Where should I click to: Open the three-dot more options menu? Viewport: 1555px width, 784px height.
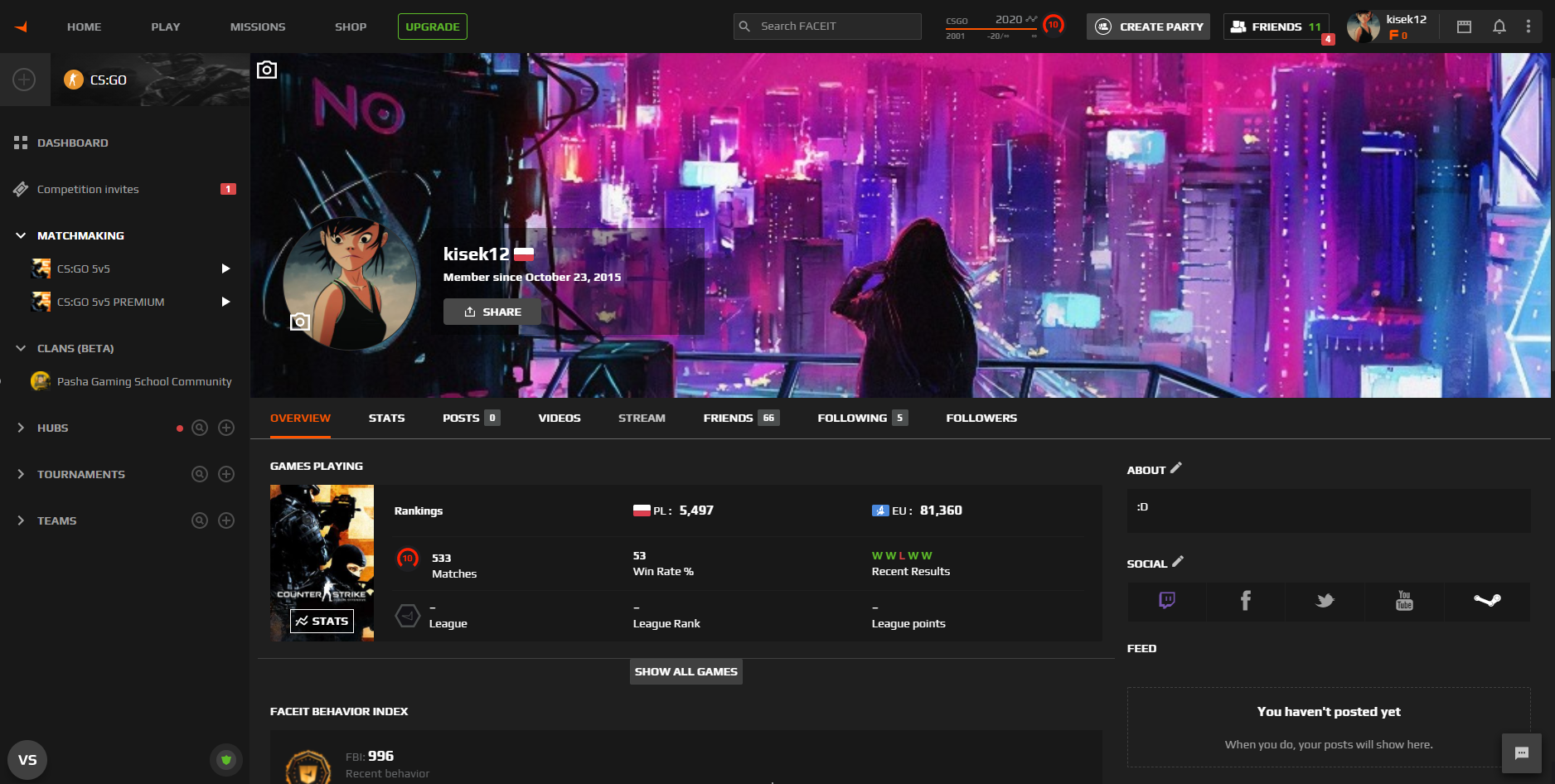tap(1528, 27)
